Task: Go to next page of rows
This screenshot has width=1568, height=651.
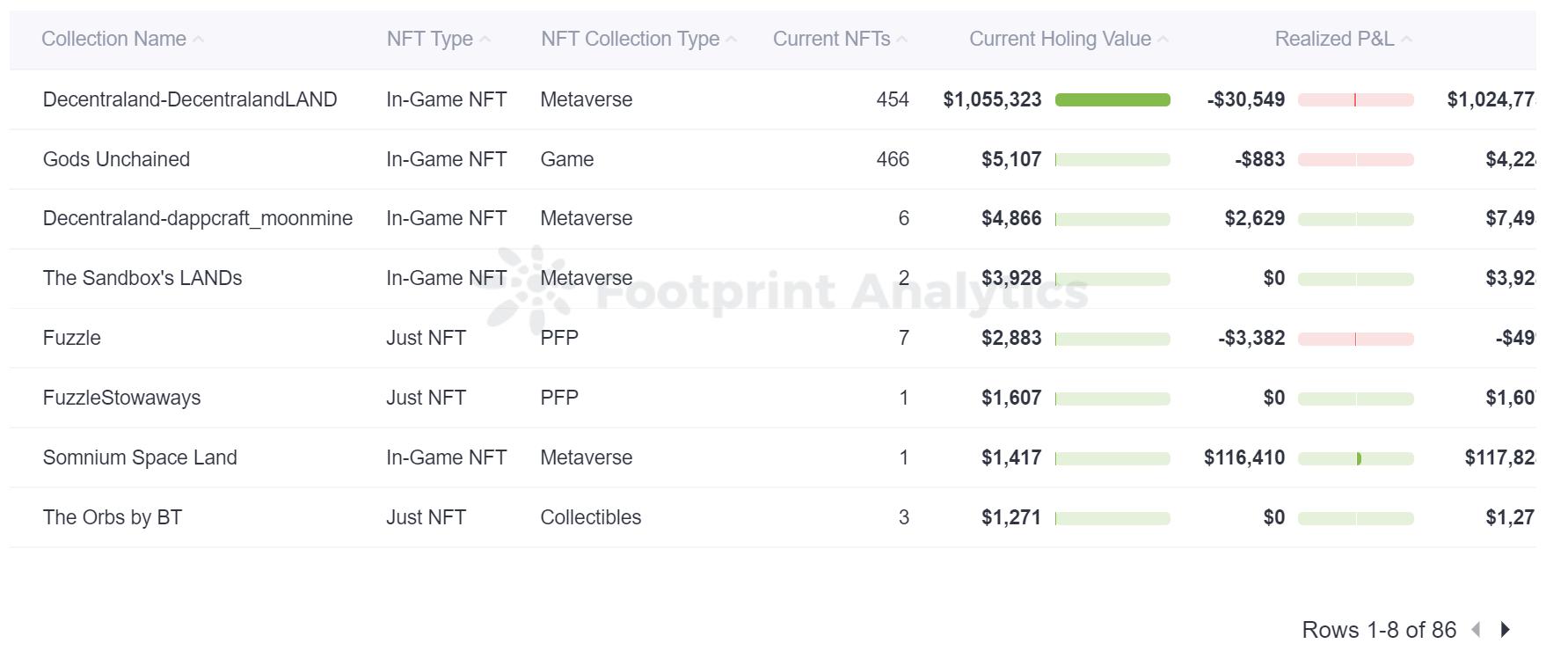Action: [1506, 630]
